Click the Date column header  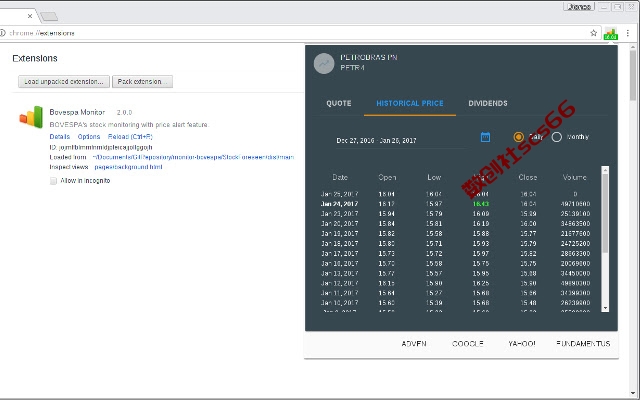[340, 178]
